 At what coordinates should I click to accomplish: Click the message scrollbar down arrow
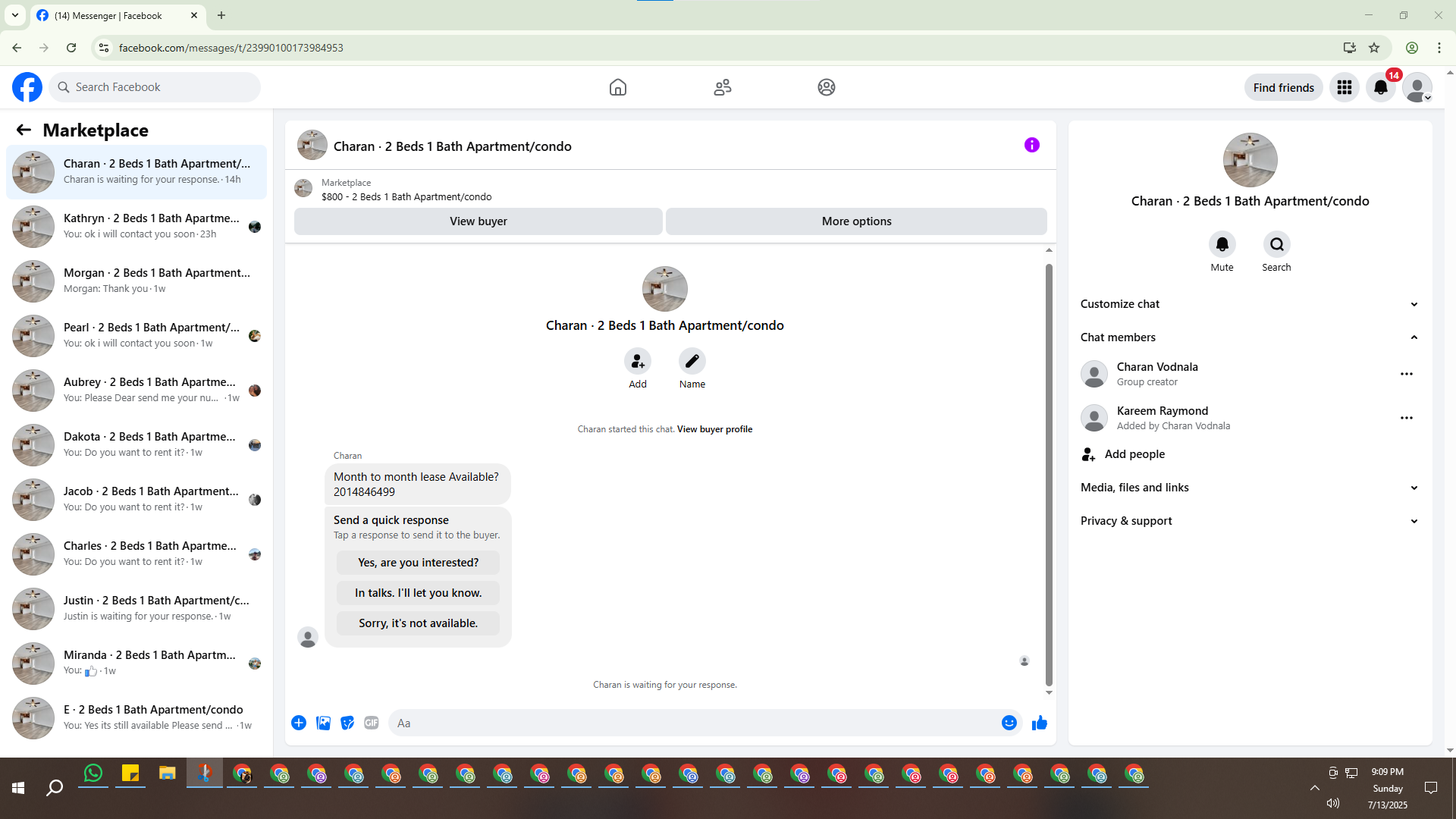(1049, 692)
